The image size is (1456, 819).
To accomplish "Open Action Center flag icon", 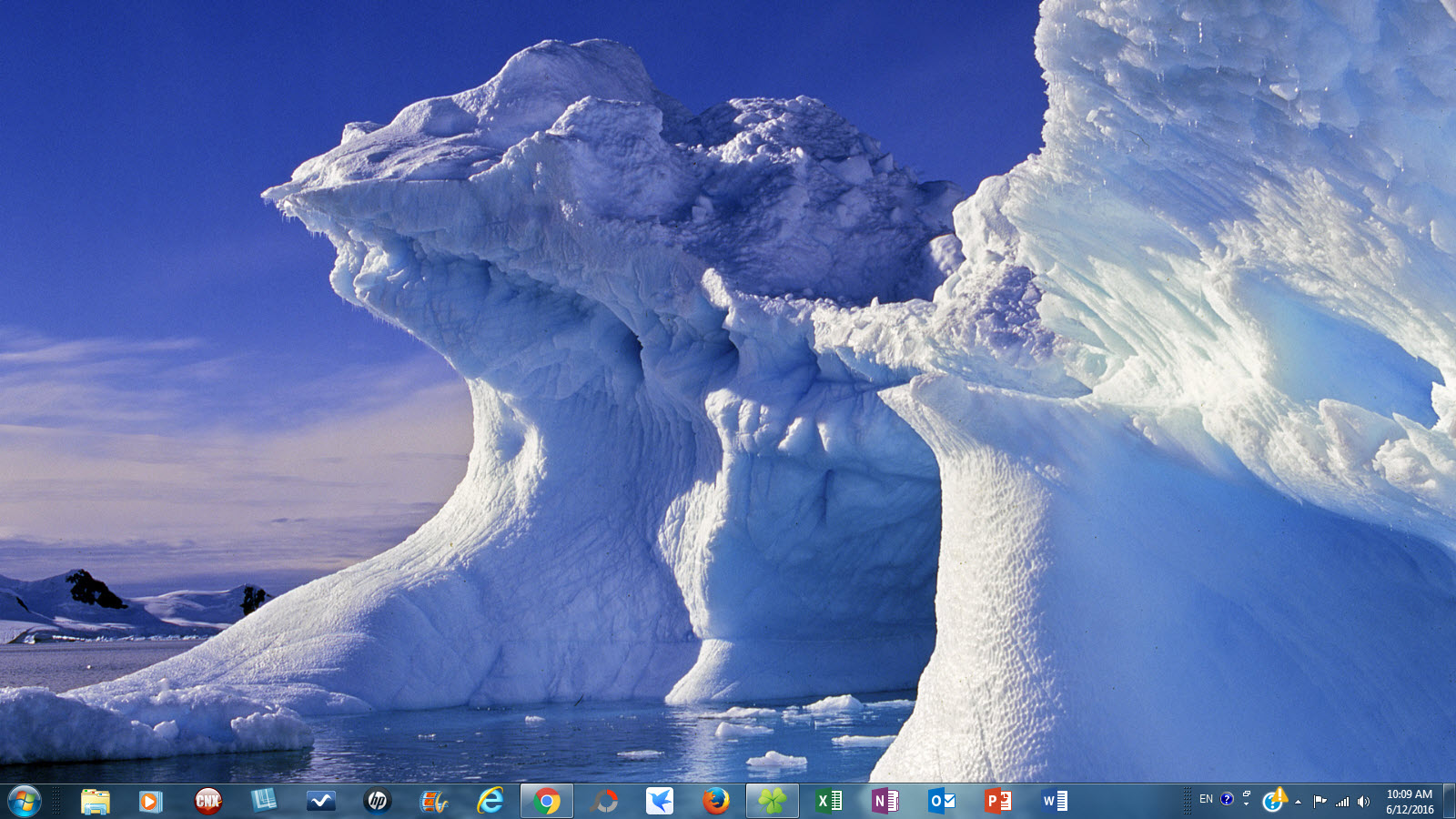I will pos(1319,801).
